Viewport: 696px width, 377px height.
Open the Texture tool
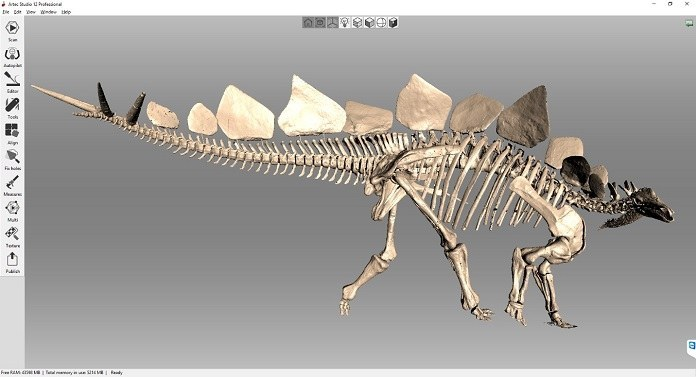coord(12,237)
